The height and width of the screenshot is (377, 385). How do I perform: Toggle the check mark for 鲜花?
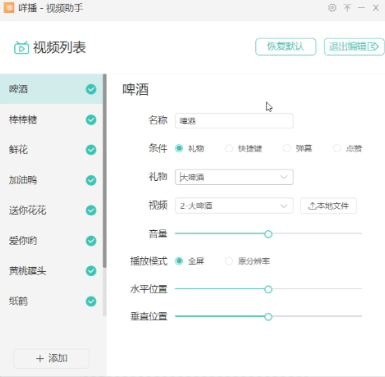coord(91,150)
